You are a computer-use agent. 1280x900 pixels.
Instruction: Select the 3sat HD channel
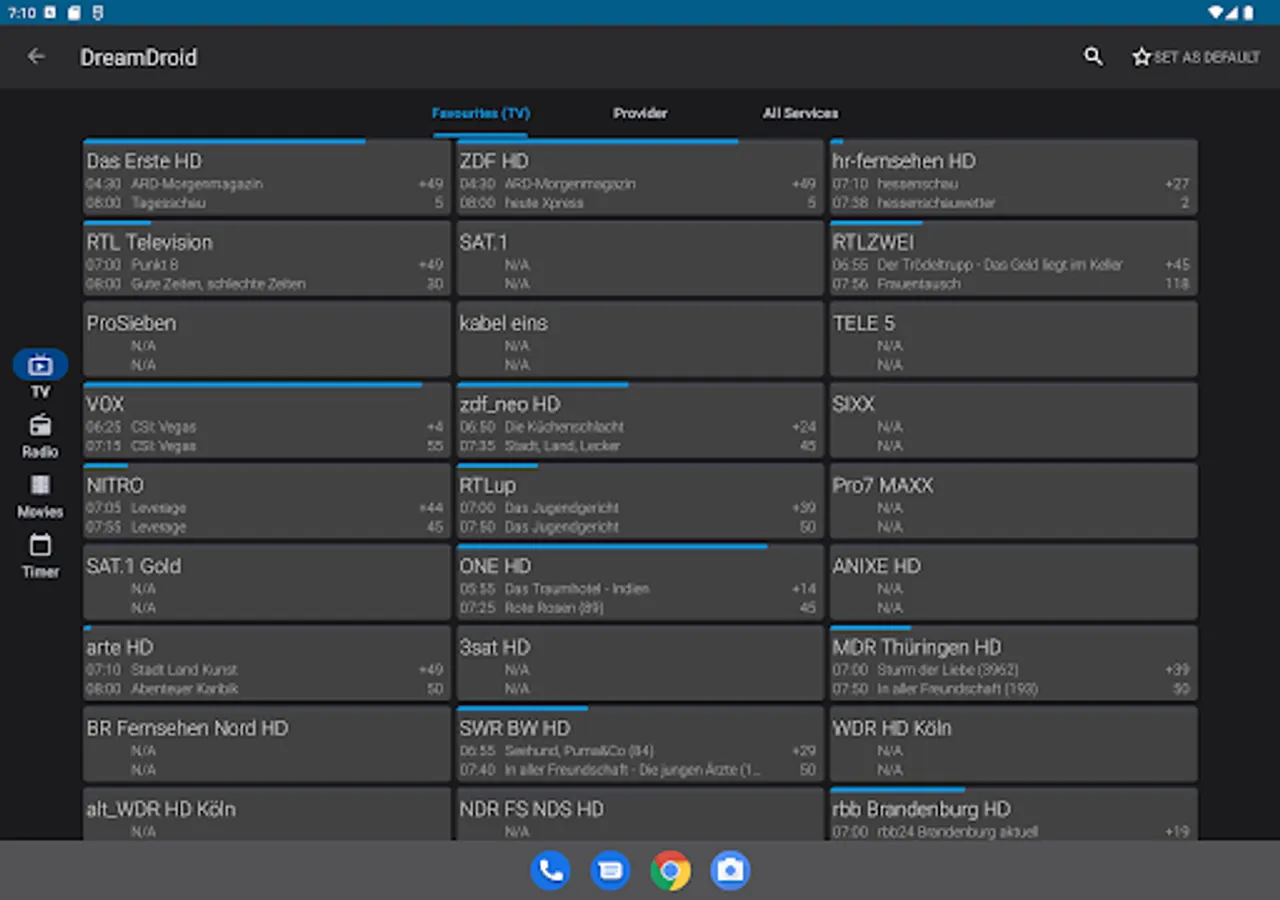coord(640,663)
